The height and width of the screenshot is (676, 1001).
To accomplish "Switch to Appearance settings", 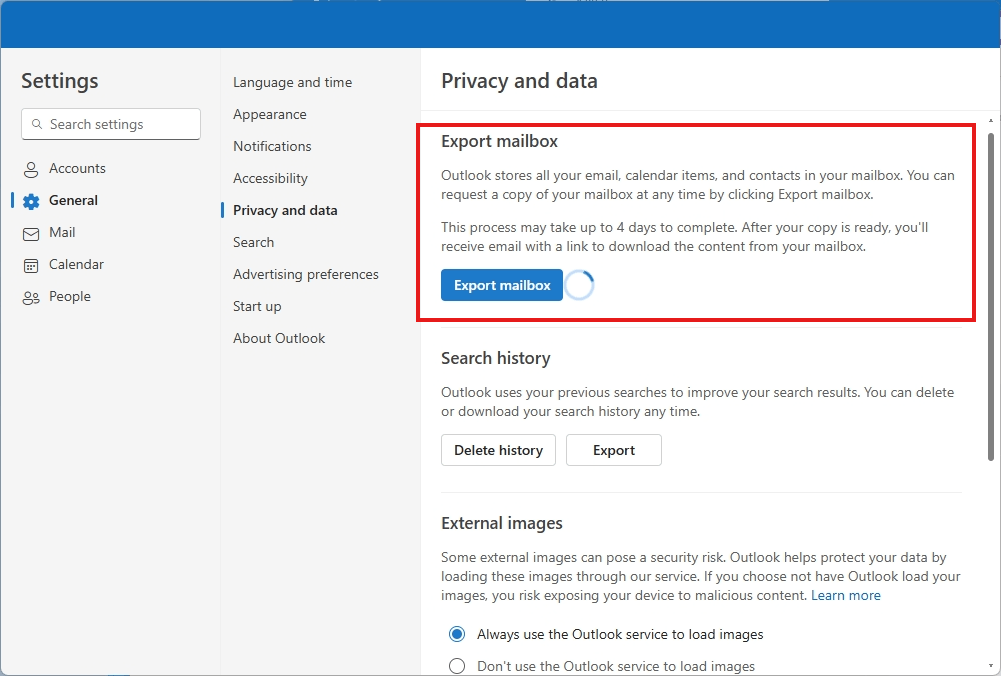I will pyautogui.click(x=269, y=114).
